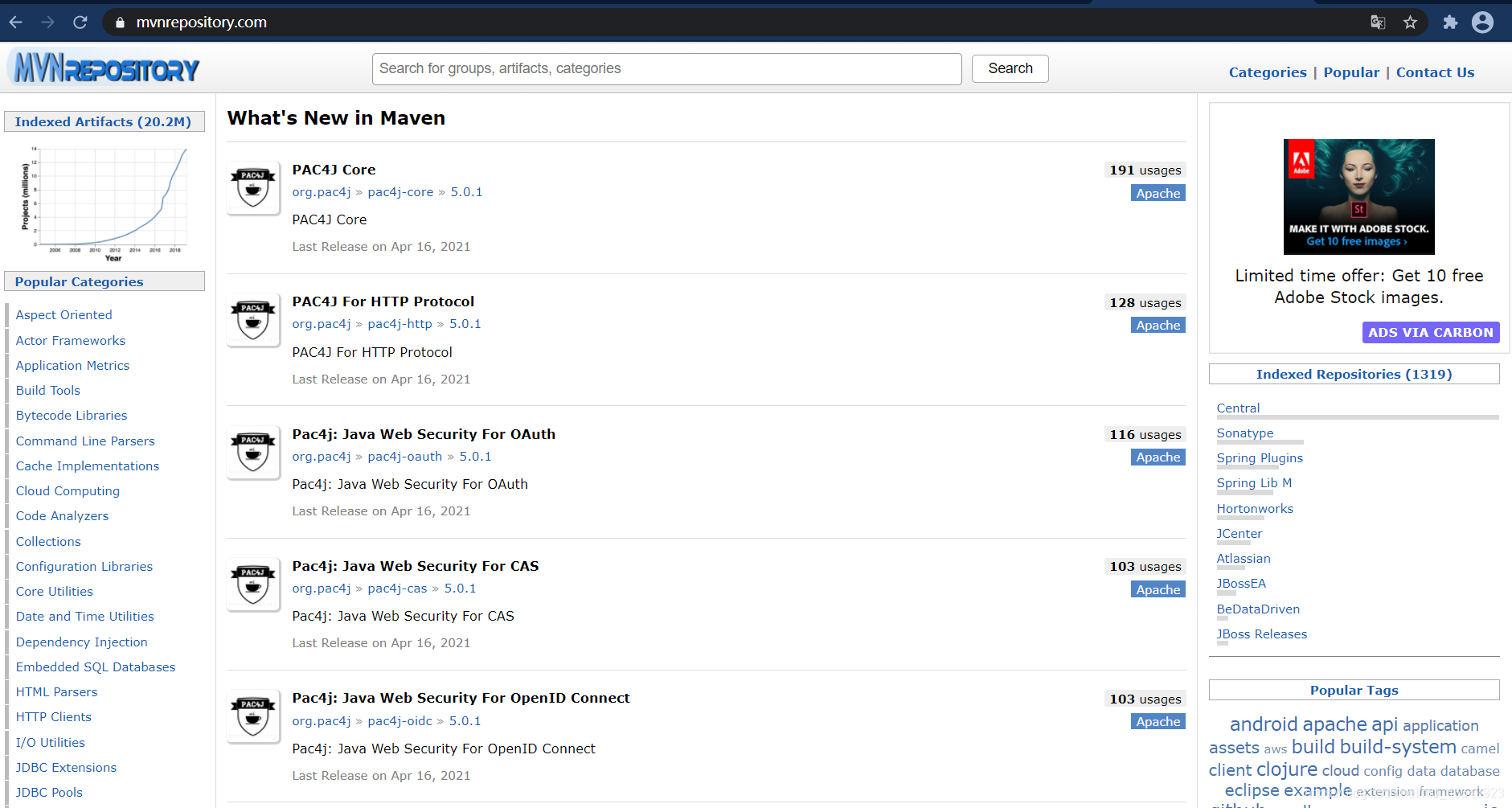Image resolution: width=1512 pixels, height=808 pixels.
Task: Open the Hortonworks repository link
Action: click(1255, 509)
